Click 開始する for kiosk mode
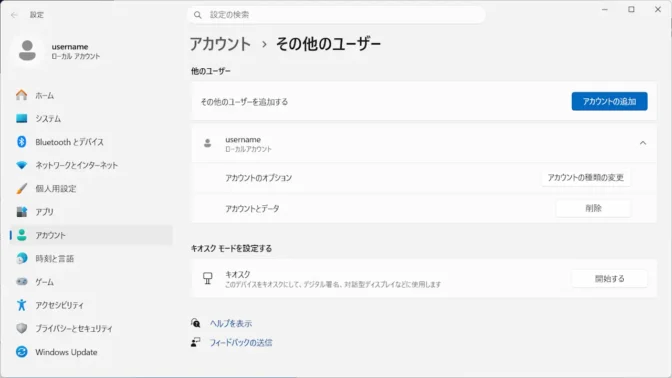Viewport: 672px width, 378px height. tap(609, 279)
